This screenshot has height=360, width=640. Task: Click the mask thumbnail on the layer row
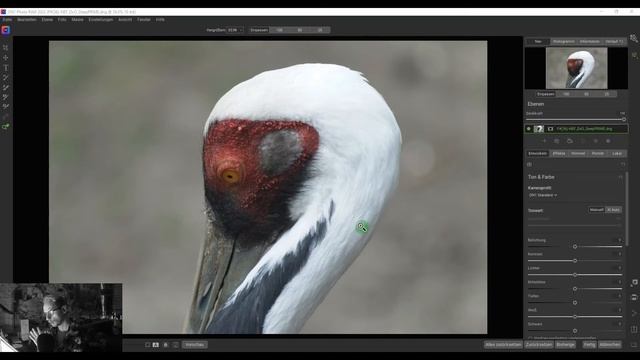[x=539, y=129]
